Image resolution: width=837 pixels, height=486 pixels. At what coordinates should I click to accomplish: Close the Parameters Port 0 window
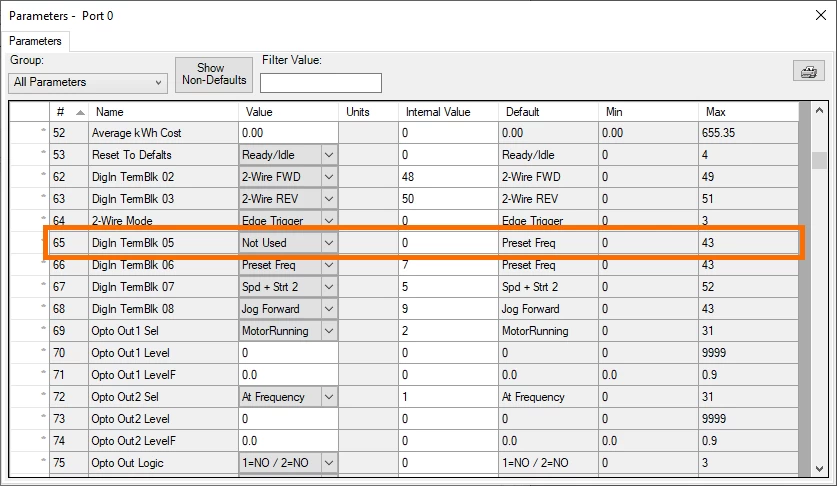click(821, 15)
